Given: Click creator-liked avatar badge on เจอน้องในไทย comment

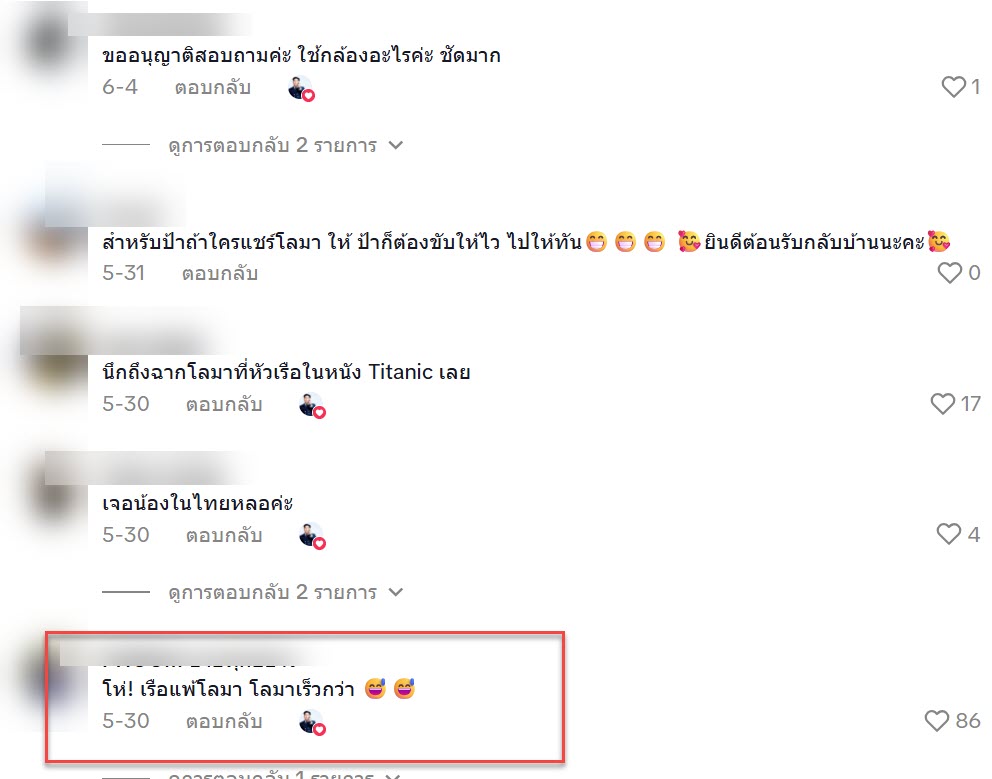Looking at the screenshot, I should (x=312, y=537).
